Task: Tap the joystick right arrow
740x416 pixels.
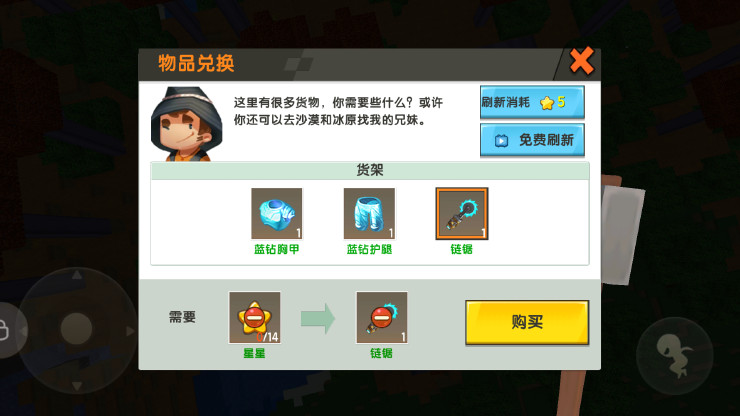Action: [x=130, y=331]
